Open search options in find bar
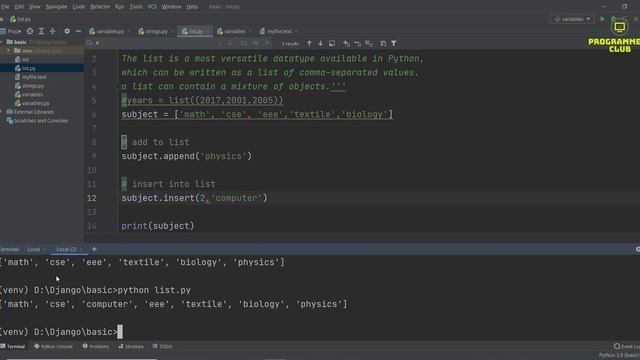This screenshot has height=360, width=640. point(90,43)
